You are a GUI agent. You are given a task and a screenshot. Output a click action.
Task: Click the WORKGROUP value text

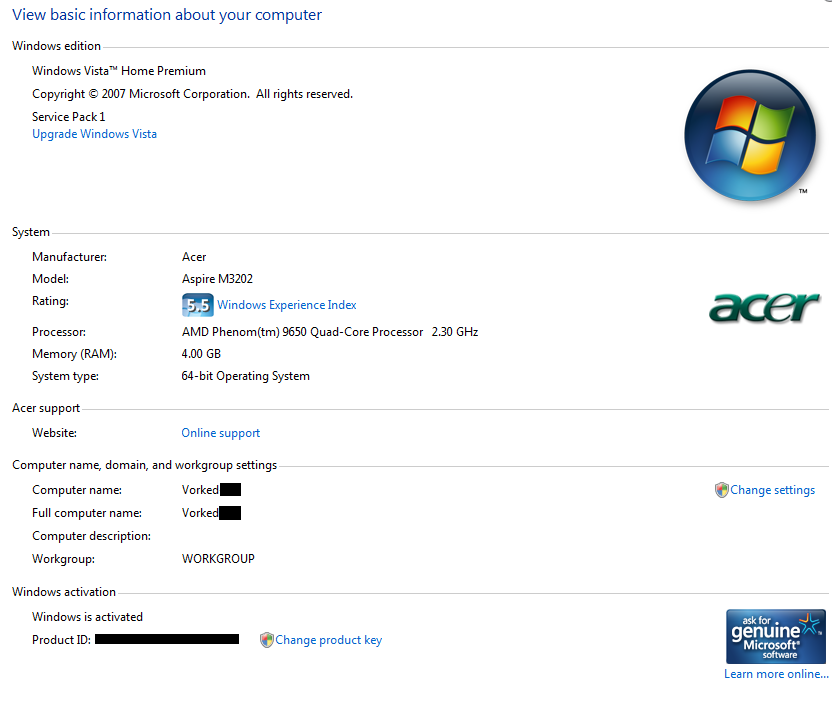218,559
